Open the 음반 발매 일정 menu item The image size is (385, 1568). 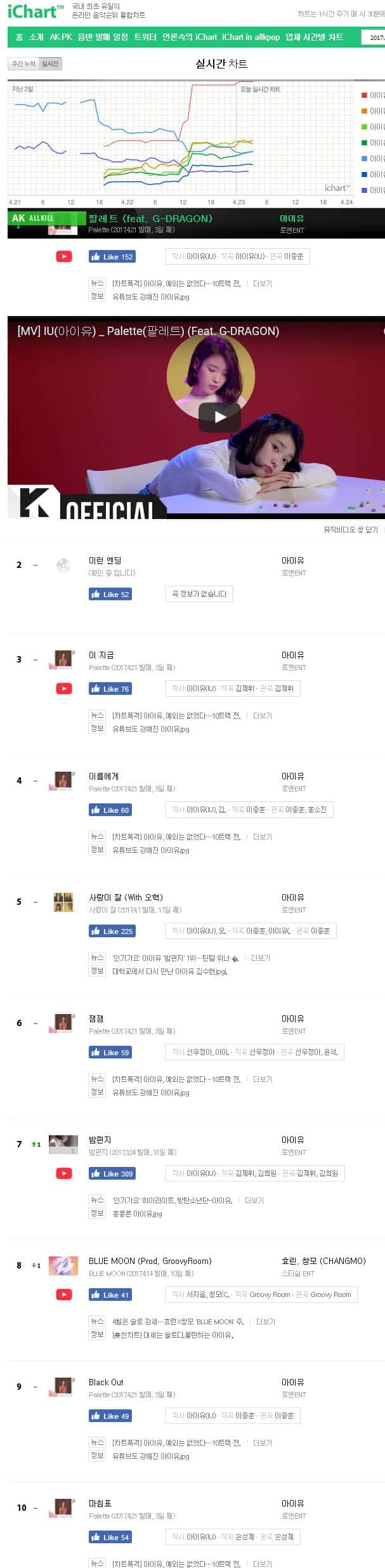[x=103, y=37]
